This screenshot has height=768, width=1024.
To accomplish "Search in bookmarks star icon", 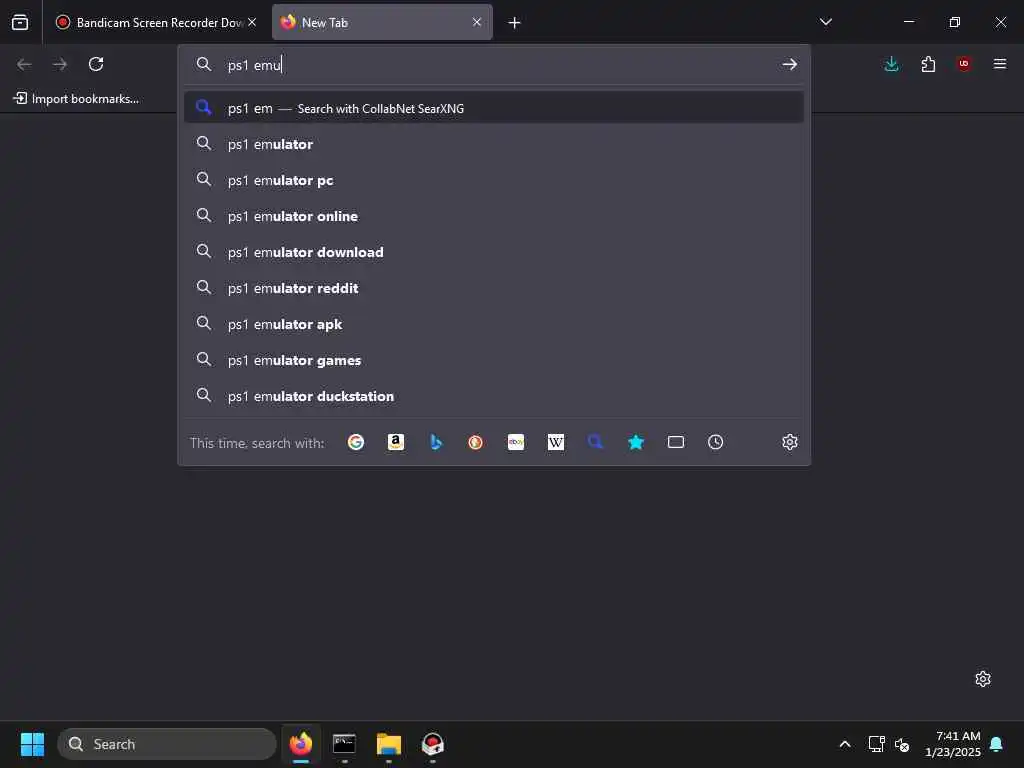I will (635, 442).
